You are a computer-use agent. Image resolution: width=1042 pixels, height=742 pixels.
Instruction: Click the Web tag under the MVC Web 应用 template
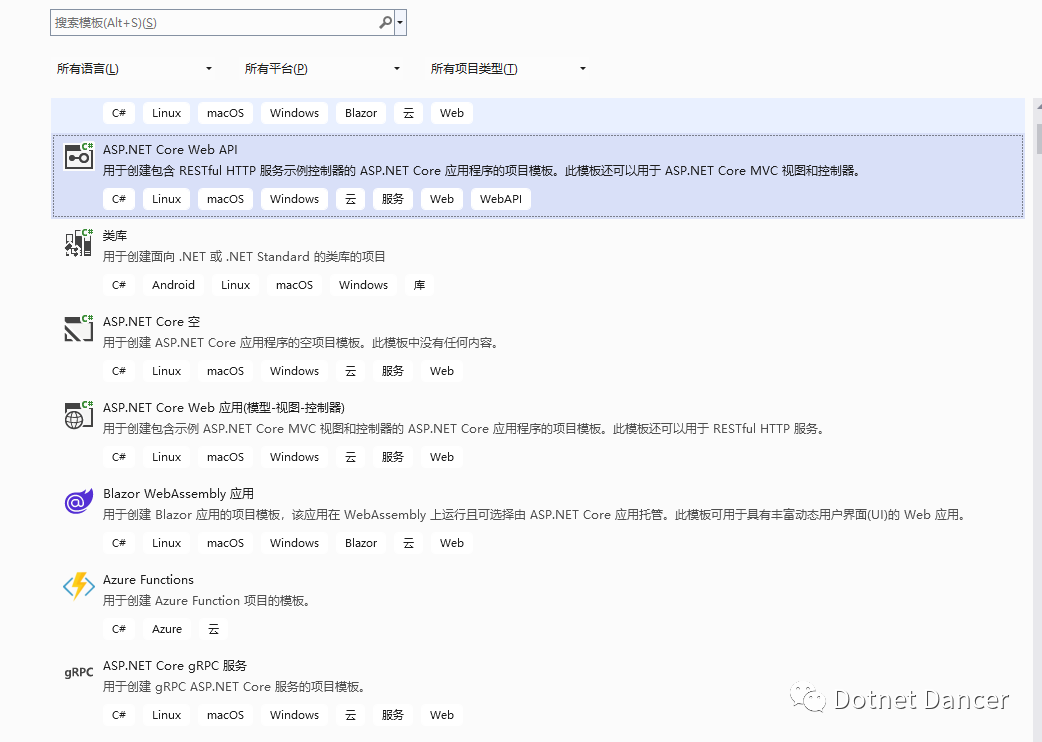442,457
